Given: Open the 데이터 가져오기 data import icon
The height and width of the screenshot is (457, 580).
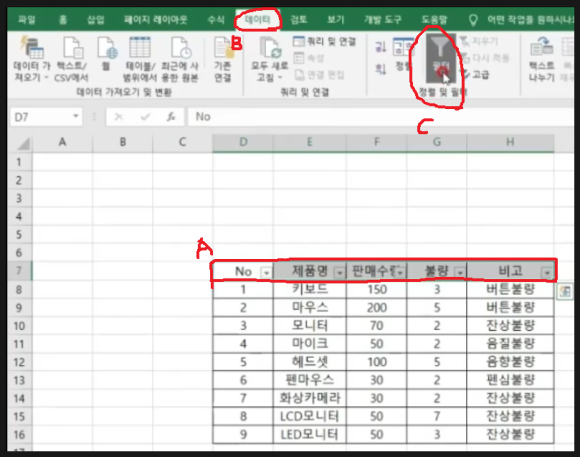Looking at the screenshot, I should 32,47.
